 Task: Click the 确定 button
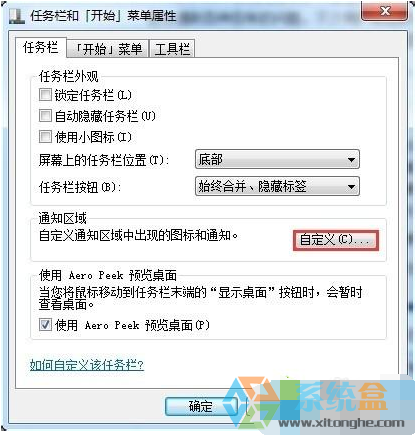pos(201,406)
